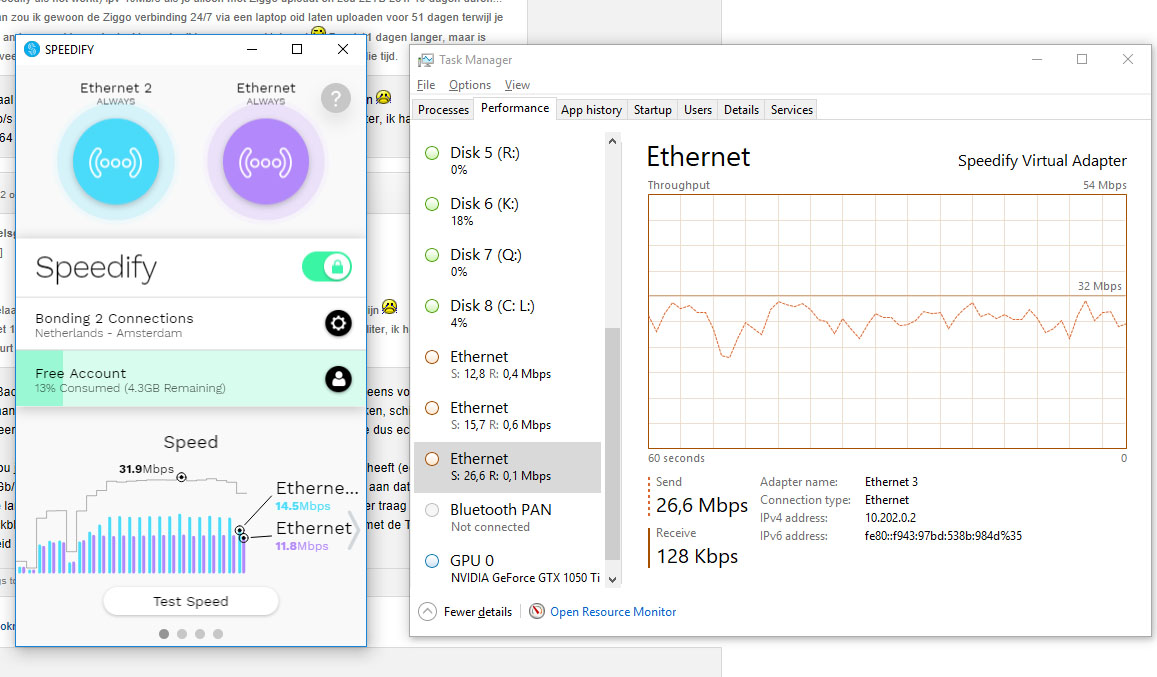Click the 32 Mbps graph scale label
Screen dimensions: 1157x677
pyautogui.click(x=1099, y=286)
